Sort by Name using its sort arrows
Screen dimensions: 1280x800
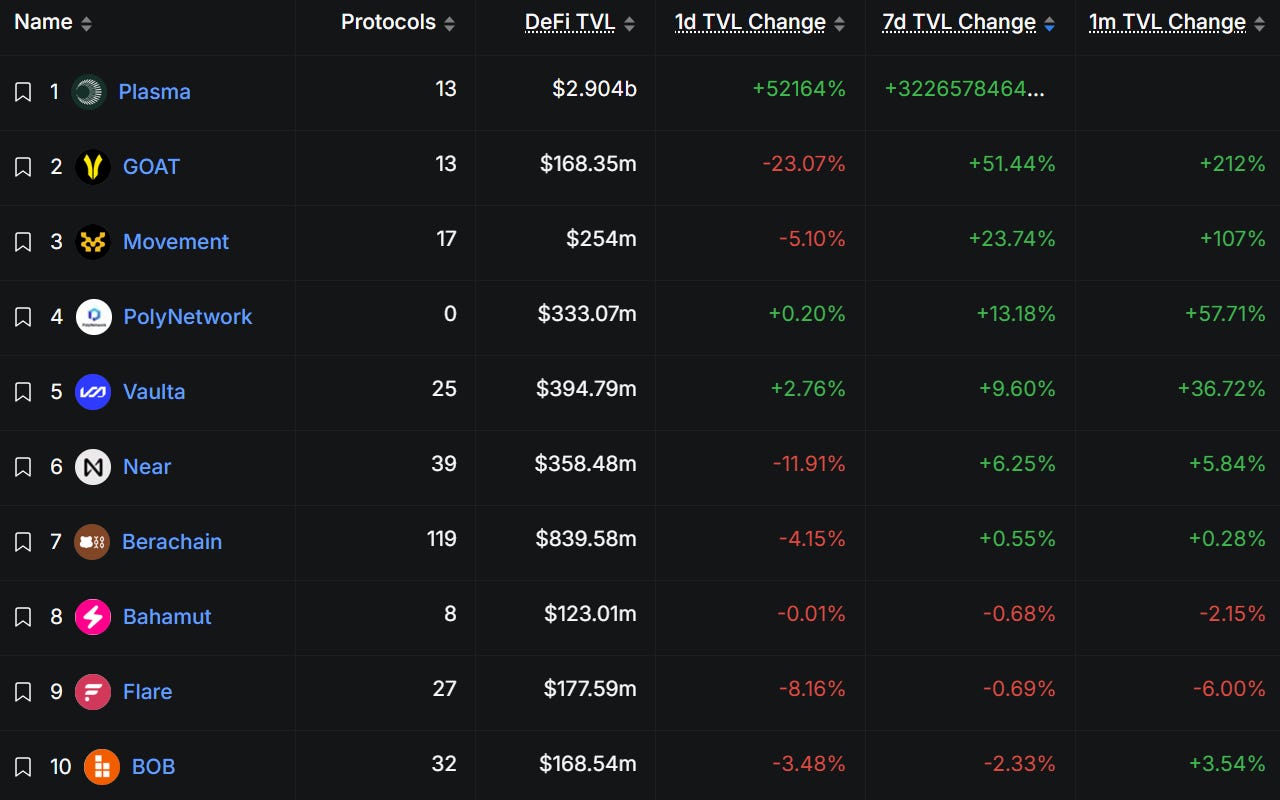[x=86, y=24]
